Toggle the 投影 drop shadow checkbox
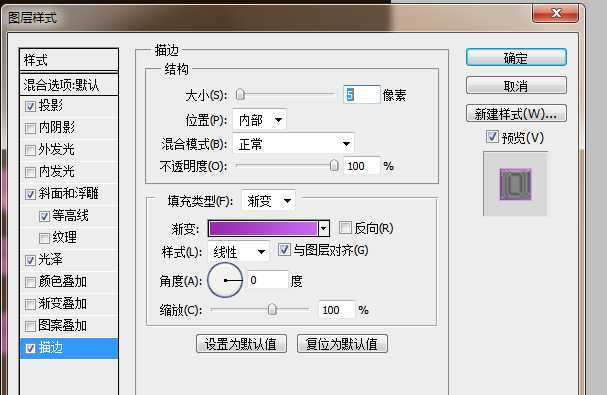607x395 pixels. [x=30, y=106]
